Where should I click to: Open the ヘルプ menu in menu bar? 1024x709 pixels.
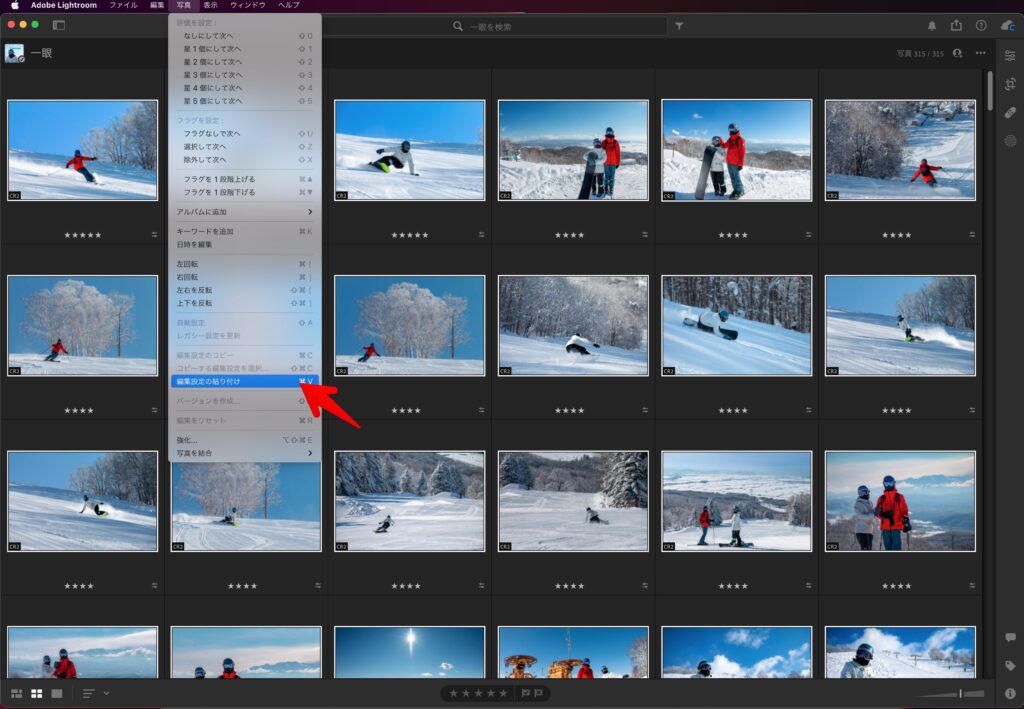click(289, 5)
